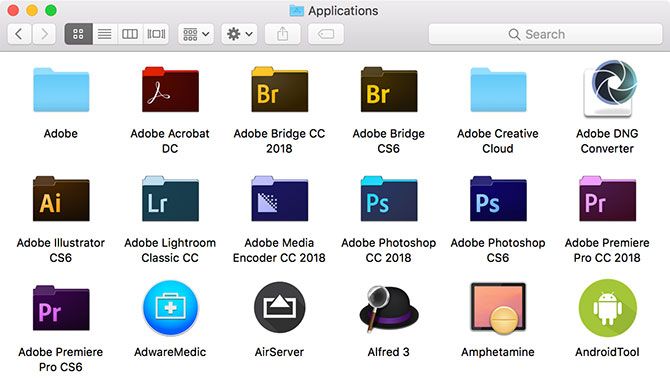Open Adobe Photoshop CC 2018 folder icon
This screenshot has height=380, width=670.
tap(389, 199)
